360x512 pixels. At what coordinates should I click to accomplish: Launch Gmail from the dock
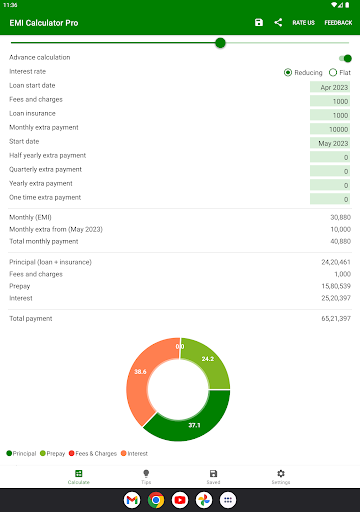(x=132, y=500)
